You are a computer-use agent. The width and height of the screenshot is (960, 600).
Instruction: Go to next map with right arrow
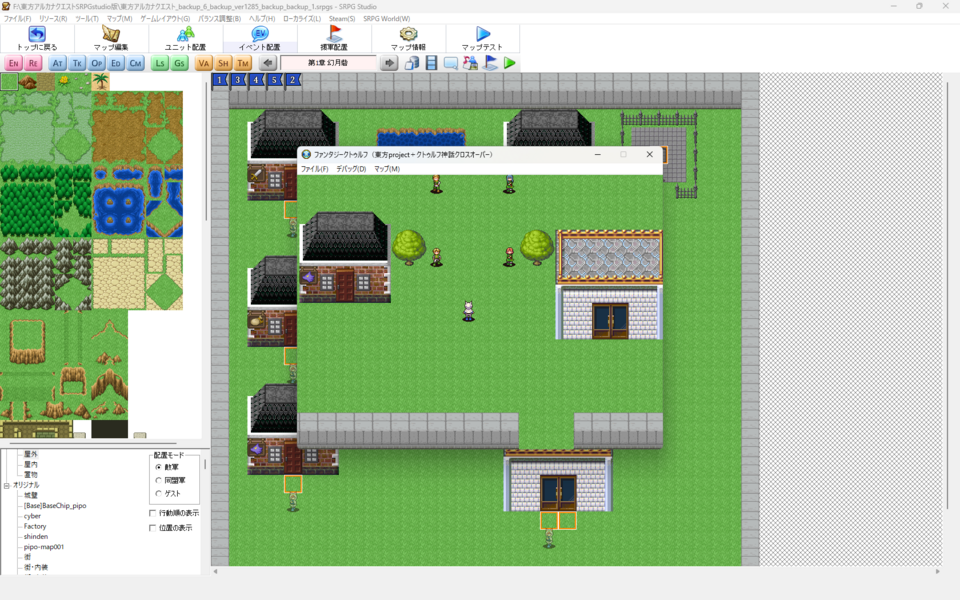[390, 63]
